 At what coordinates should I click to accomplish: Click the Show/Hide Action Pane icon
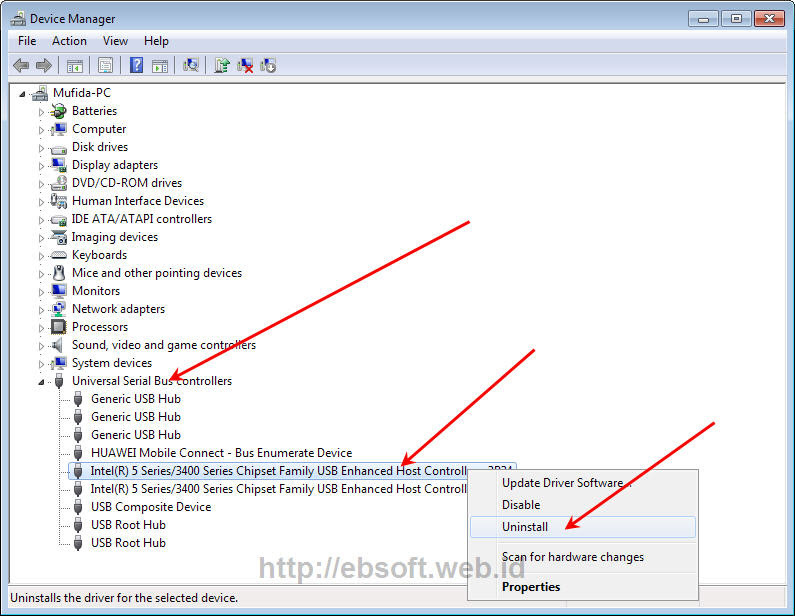point(160,65)
